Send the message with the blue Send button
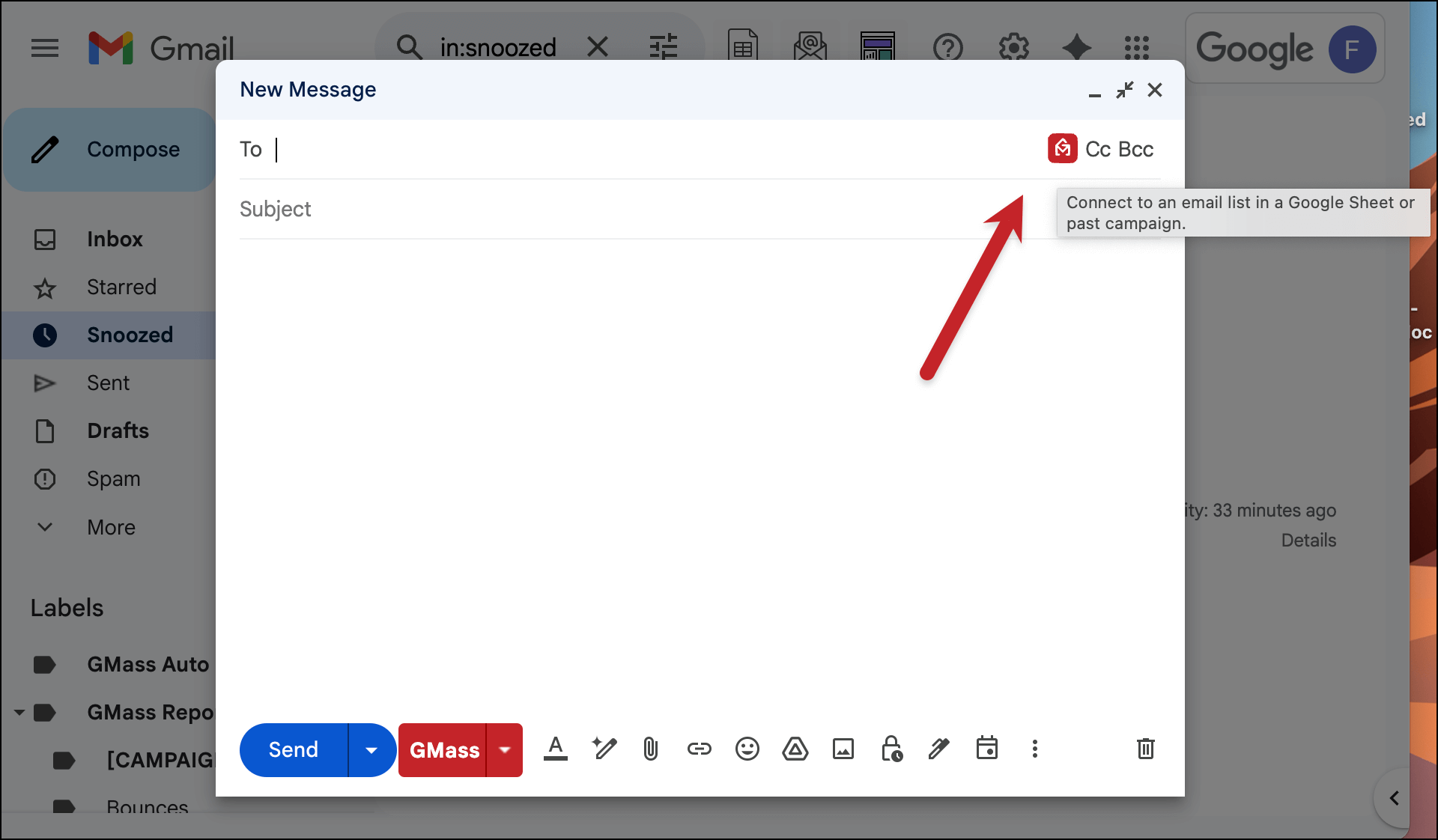1438x840 pixels. click(294, 749)
